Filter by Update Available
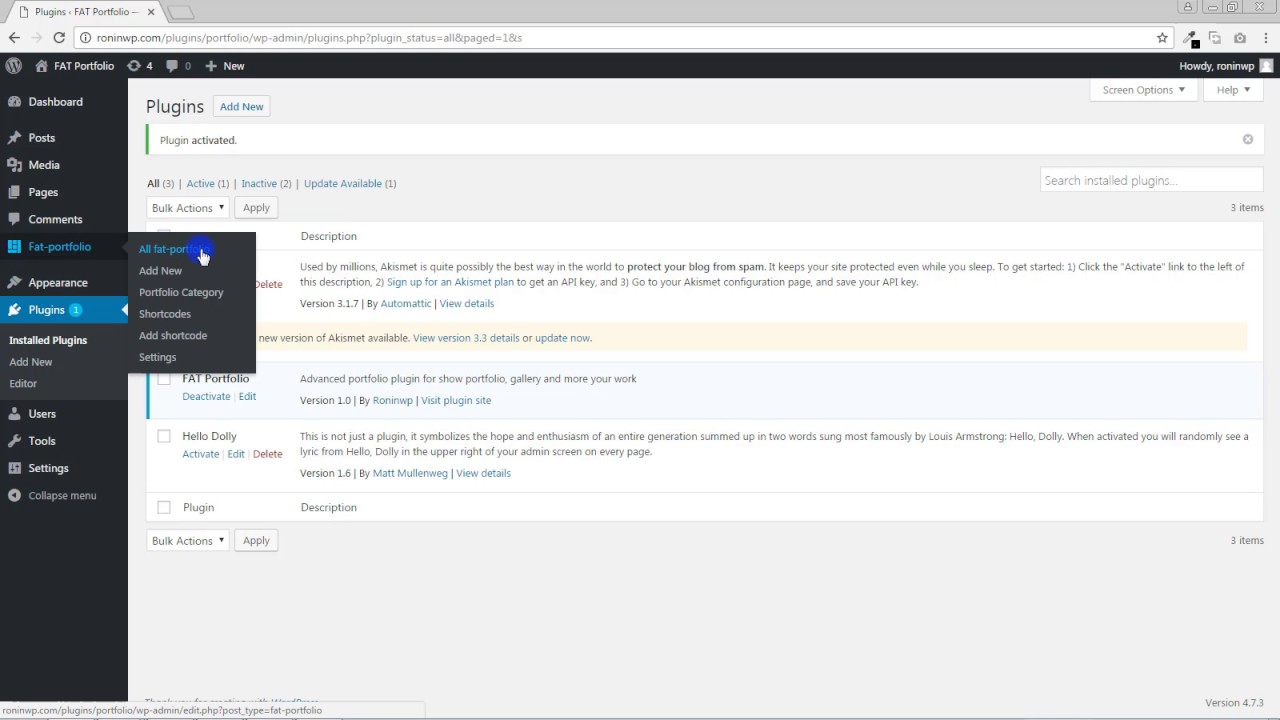This screenshot has height=720, width=1280. 343,184
